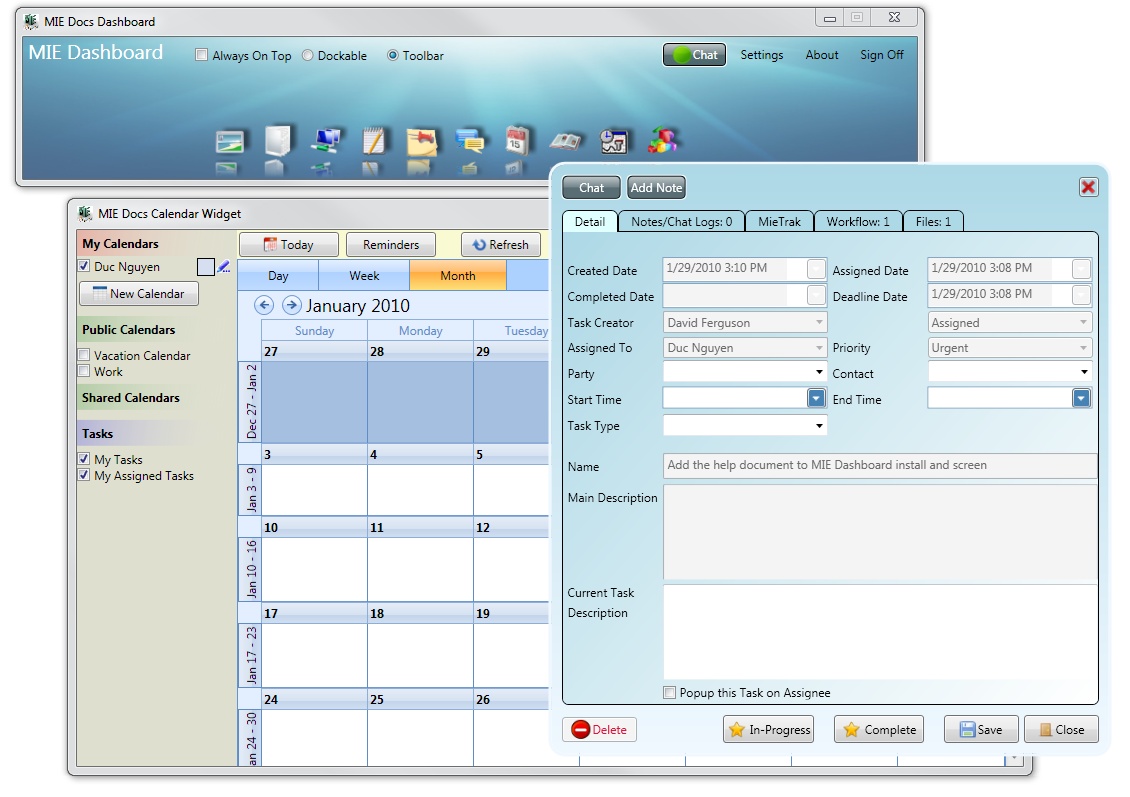
Task: Click the Close button in task panel
Action: [x=1062, y=729]
